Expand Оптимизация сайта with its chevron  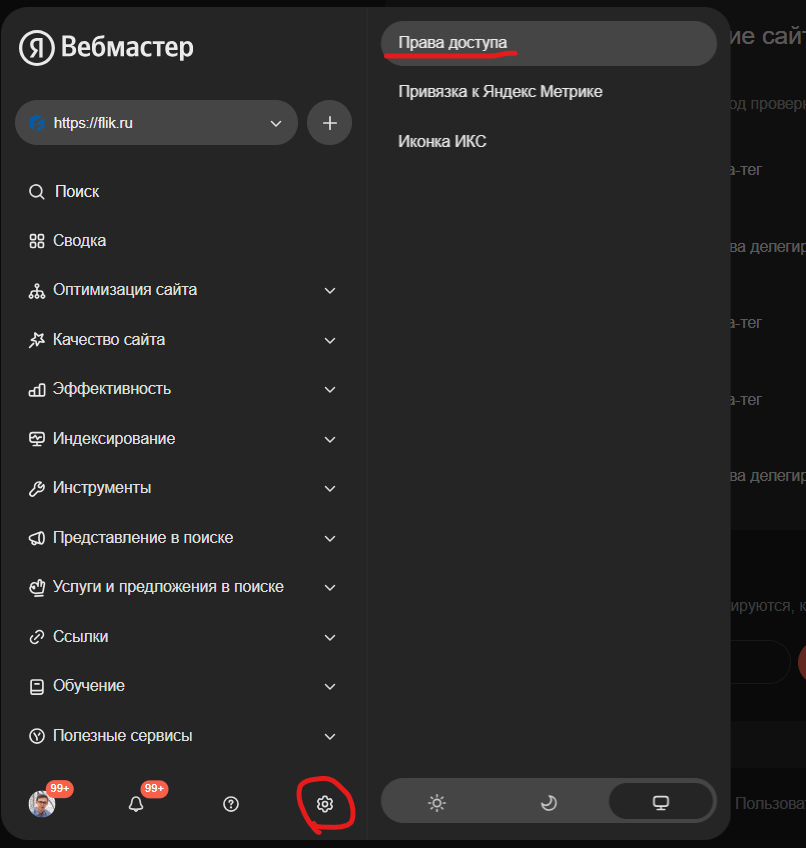tap(330, 291)
